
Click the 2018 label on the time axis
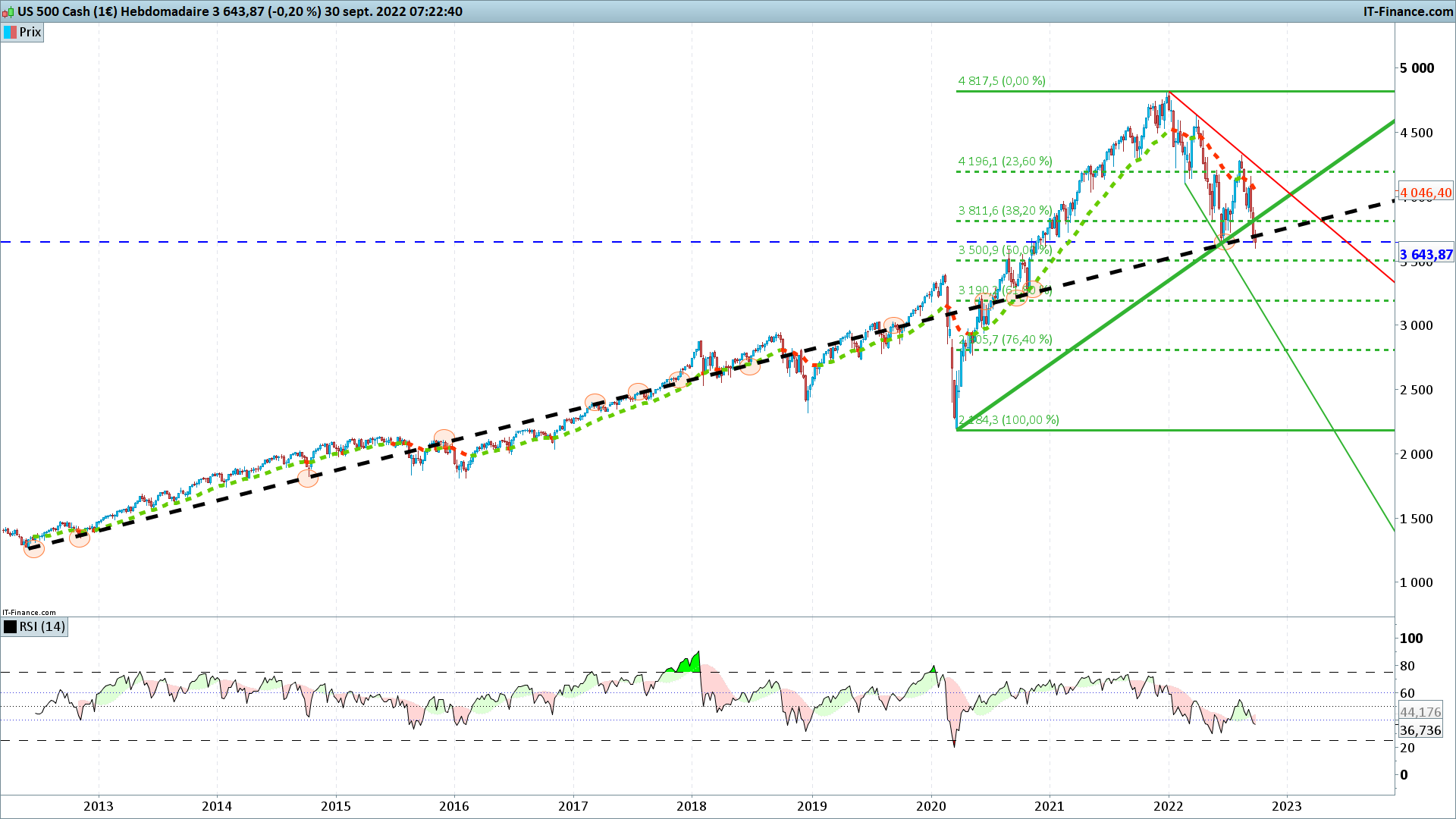click(x=692, y=805)
